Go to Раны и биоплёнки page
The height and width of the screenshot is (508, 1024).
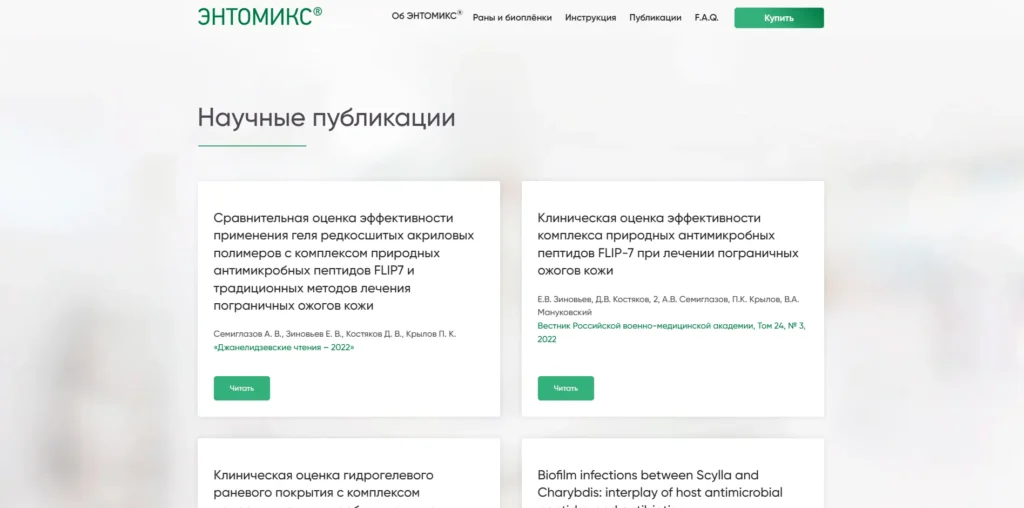(x=512, y=18)
